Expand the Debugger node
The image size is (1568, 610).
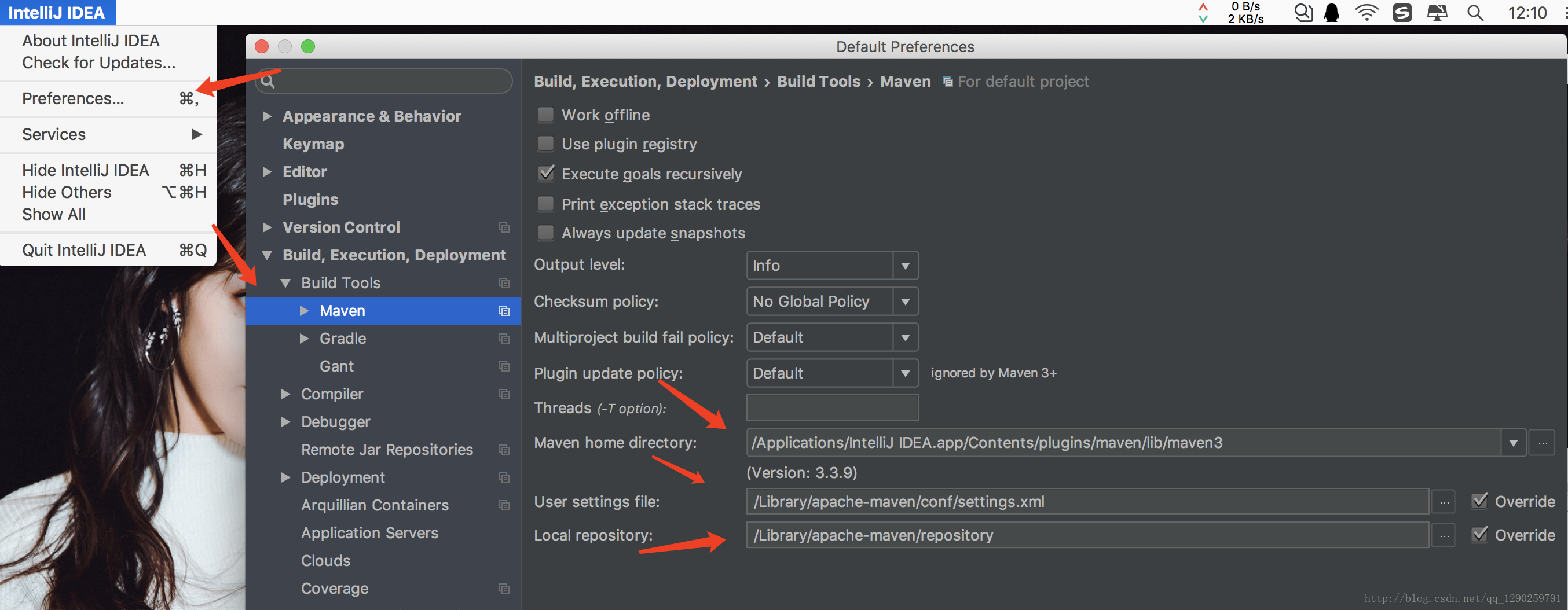click(x=285, y=422)
